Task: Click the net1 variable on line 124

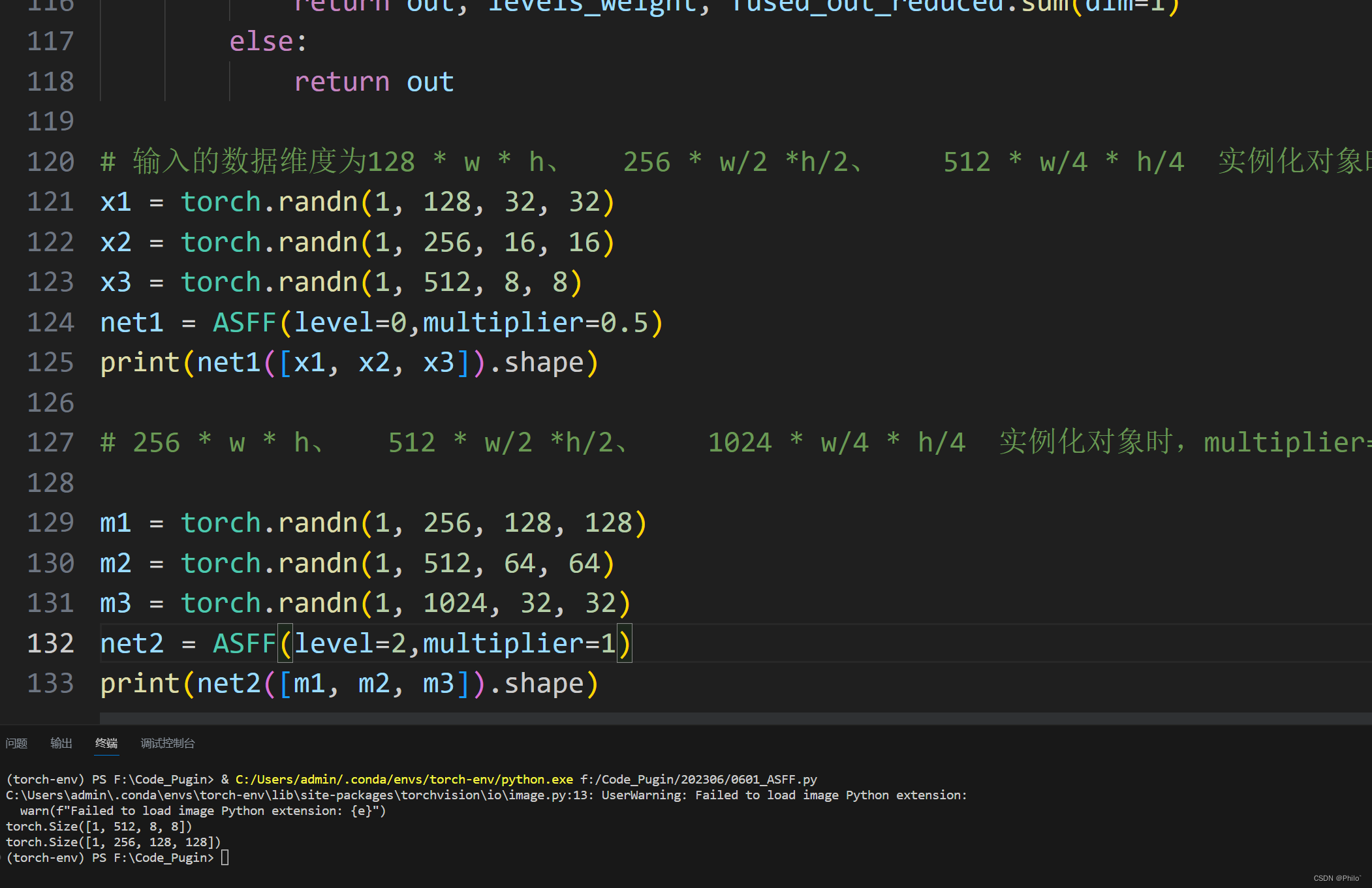Action: [131, 322]
